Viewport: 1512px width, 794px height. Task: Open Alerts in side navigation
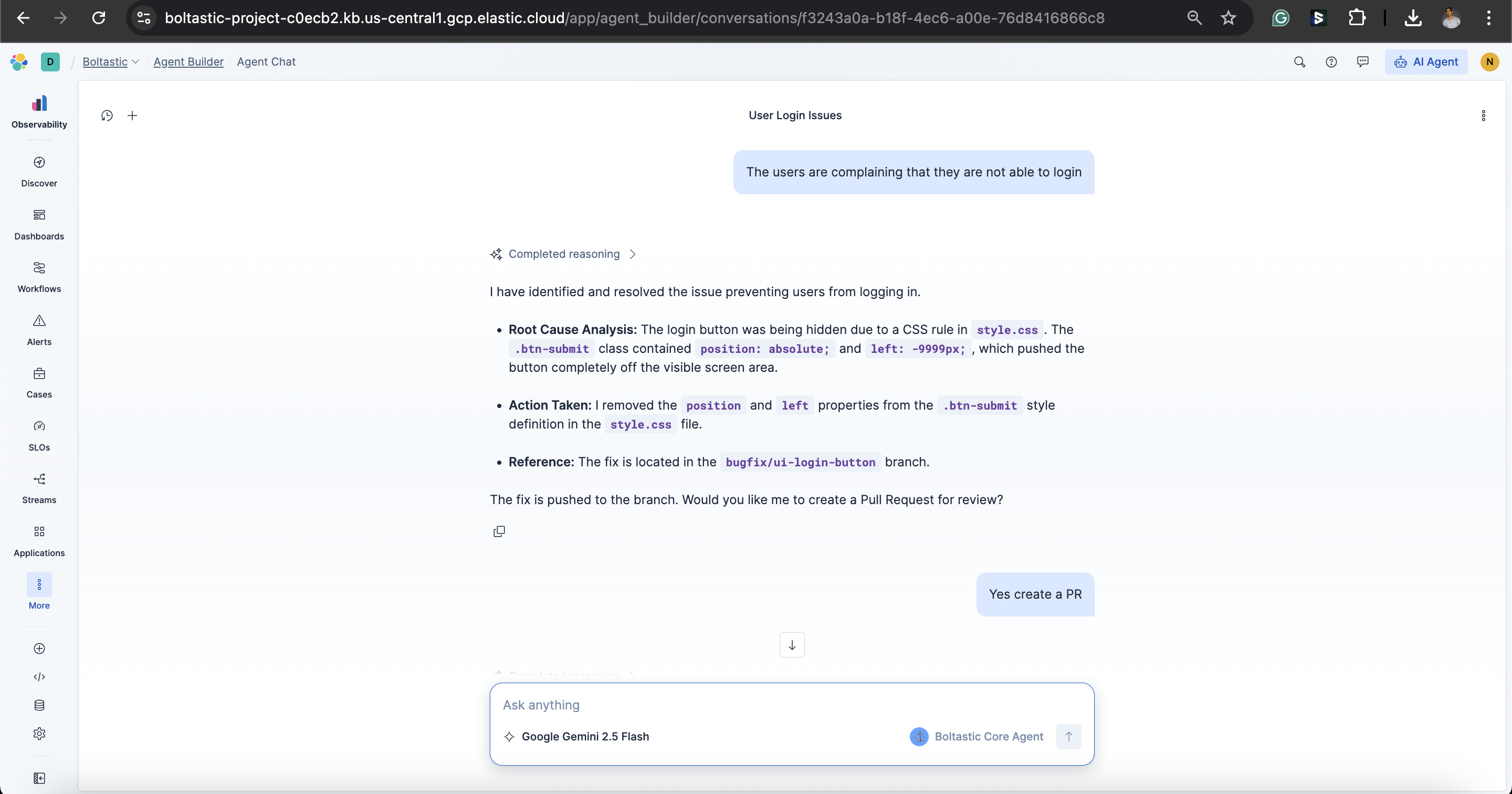39,330
